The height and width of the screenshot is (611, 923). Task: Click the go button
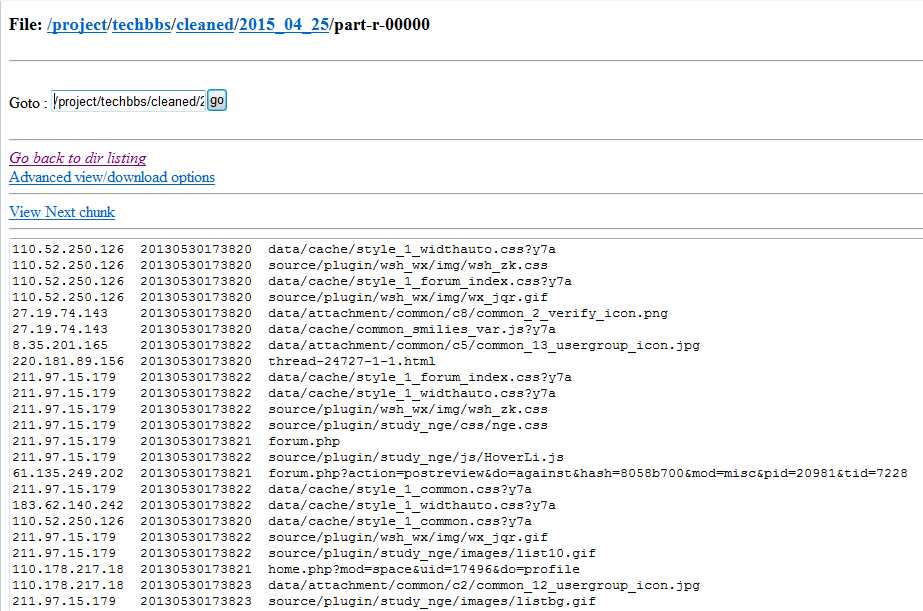point(217,100)
